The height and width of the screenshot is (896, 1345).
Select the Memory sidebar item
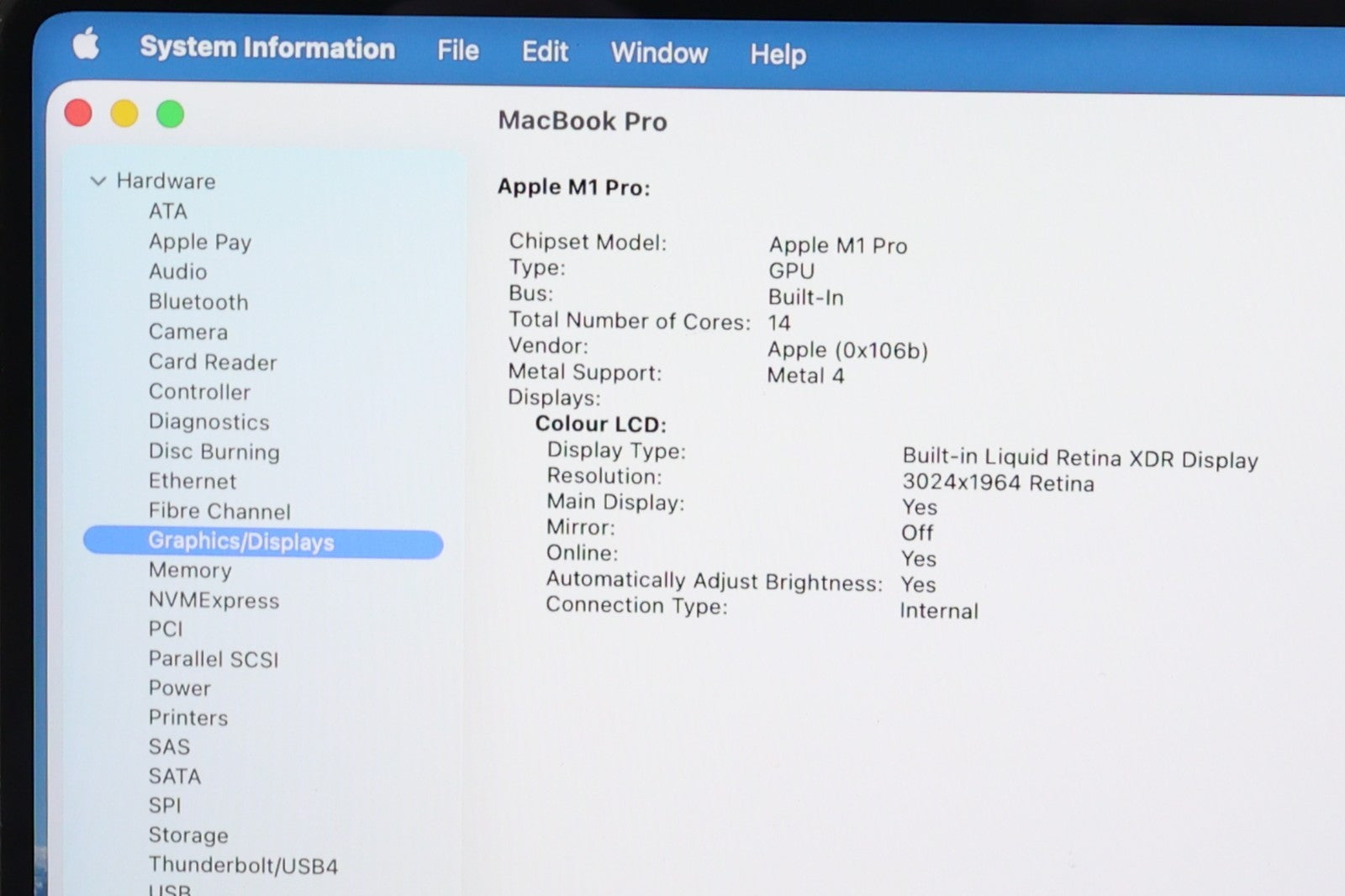tap(190, 571)
